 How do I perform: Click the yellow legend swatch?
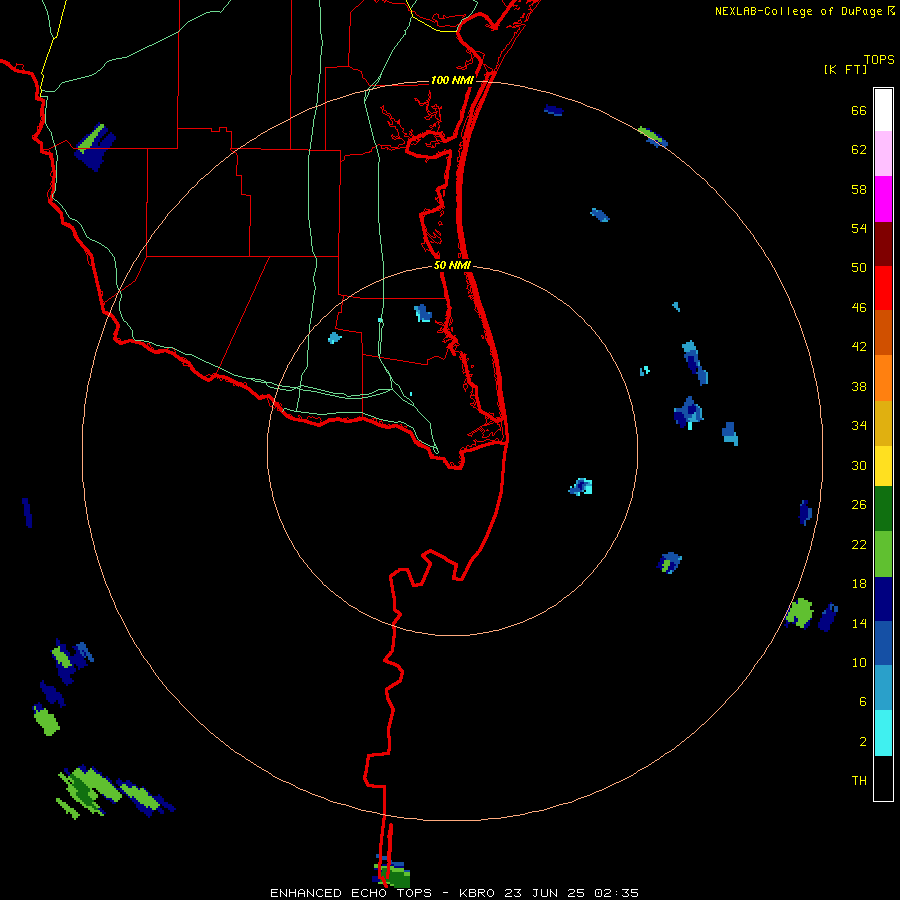(883, 465)
